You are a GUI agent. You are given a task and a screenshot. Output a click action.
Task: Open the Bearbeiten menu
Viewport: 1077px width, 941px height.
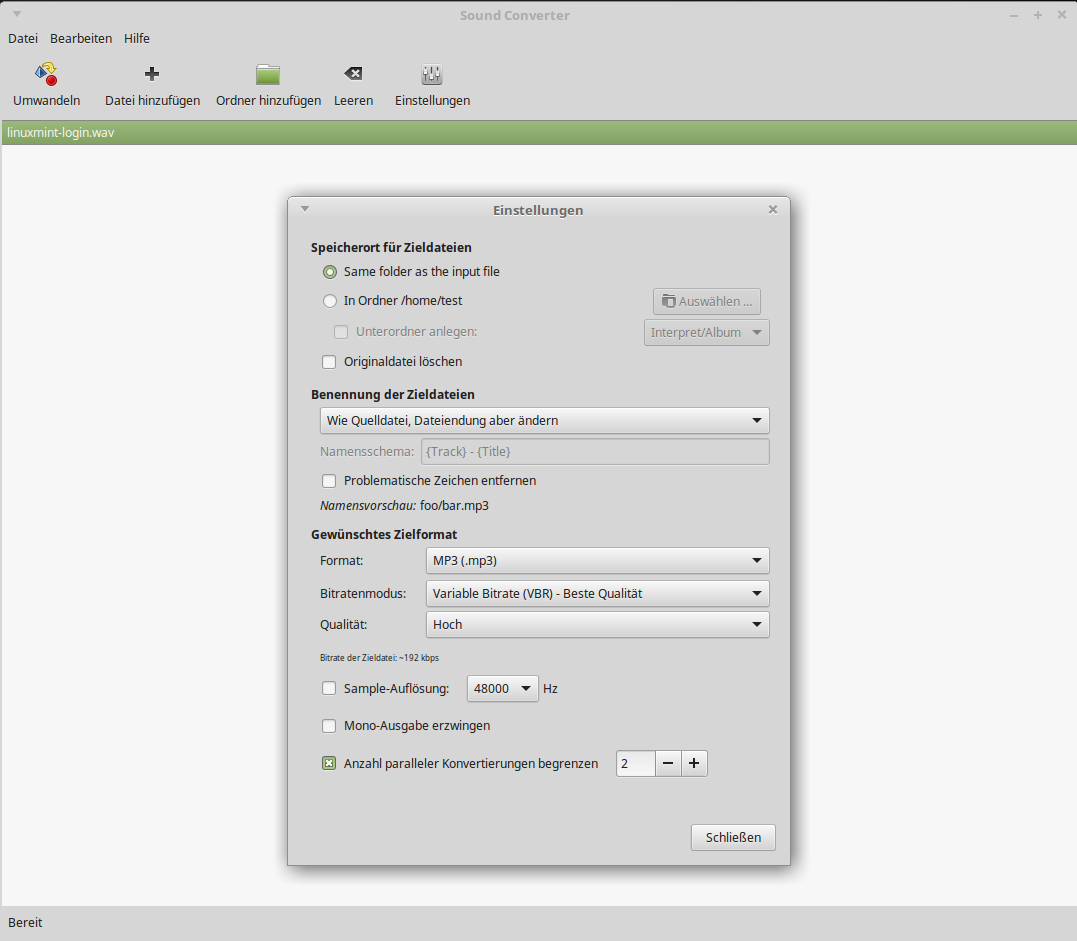point(81,38)
